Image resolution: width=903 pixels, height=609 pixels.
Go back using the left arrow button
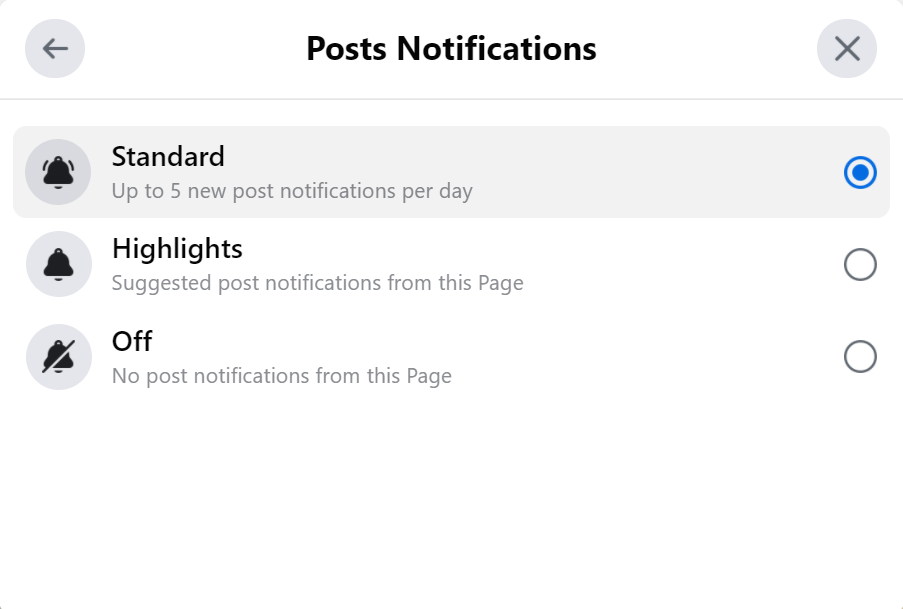[x=55, y=49]
